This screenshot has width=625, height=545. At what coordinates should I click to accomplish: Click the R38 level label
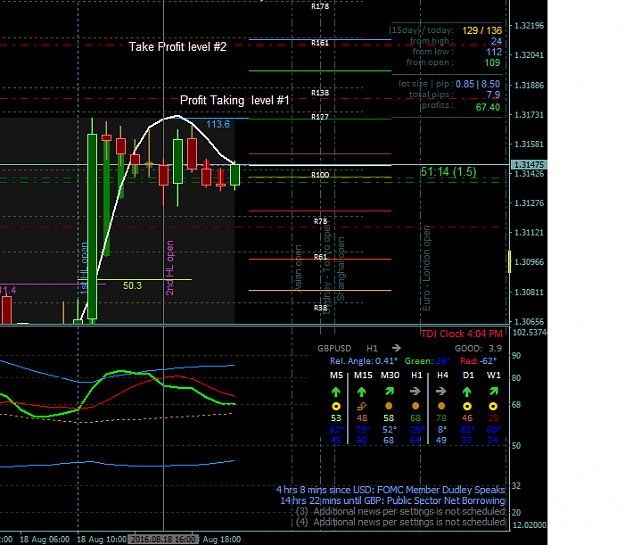point(320,308)
